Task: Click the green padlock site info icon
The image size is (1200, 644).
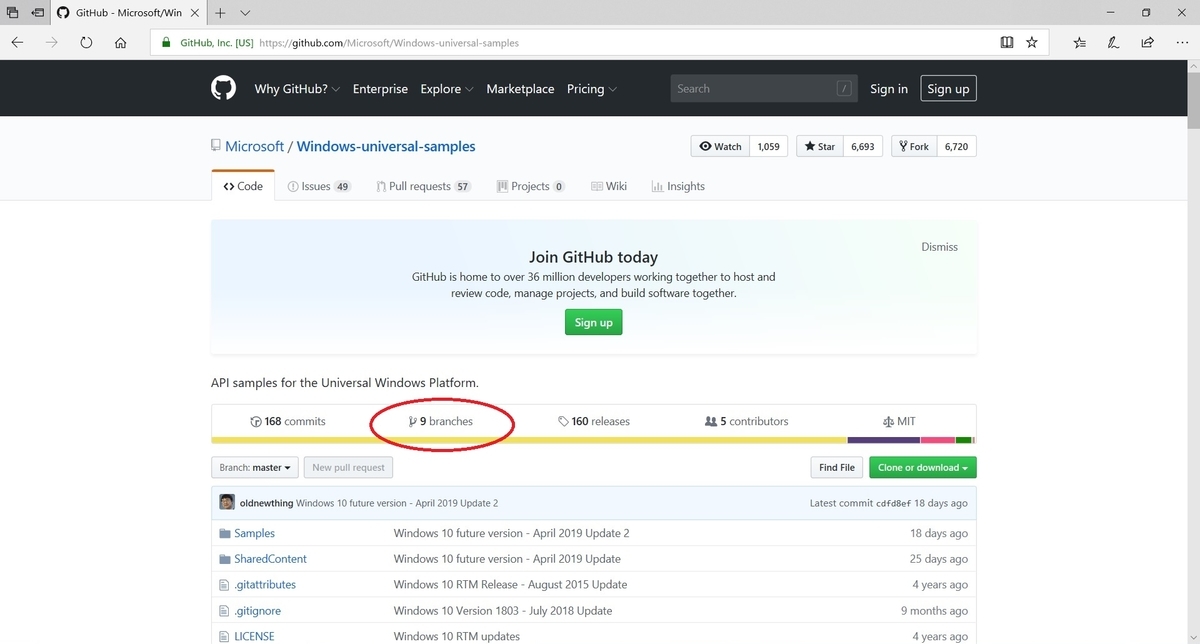Action: (167, 43)
